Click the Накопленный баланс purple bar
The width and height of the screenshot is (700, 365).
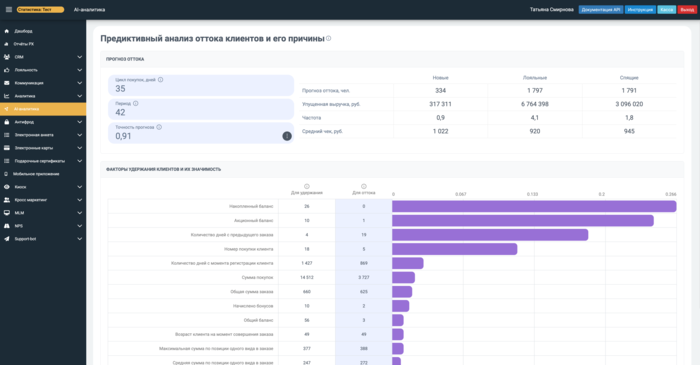tap(534, 206)
